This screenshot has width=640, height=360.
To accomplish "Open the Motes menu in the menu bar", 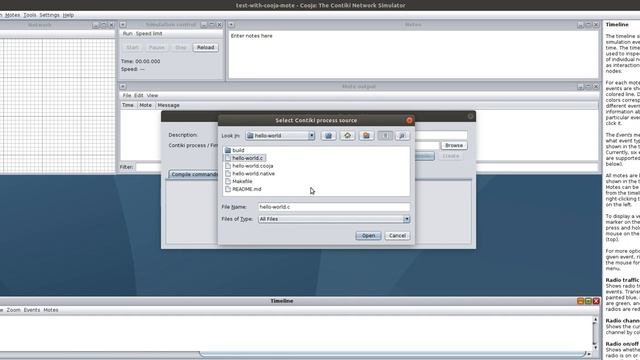I will pos(12,15).
